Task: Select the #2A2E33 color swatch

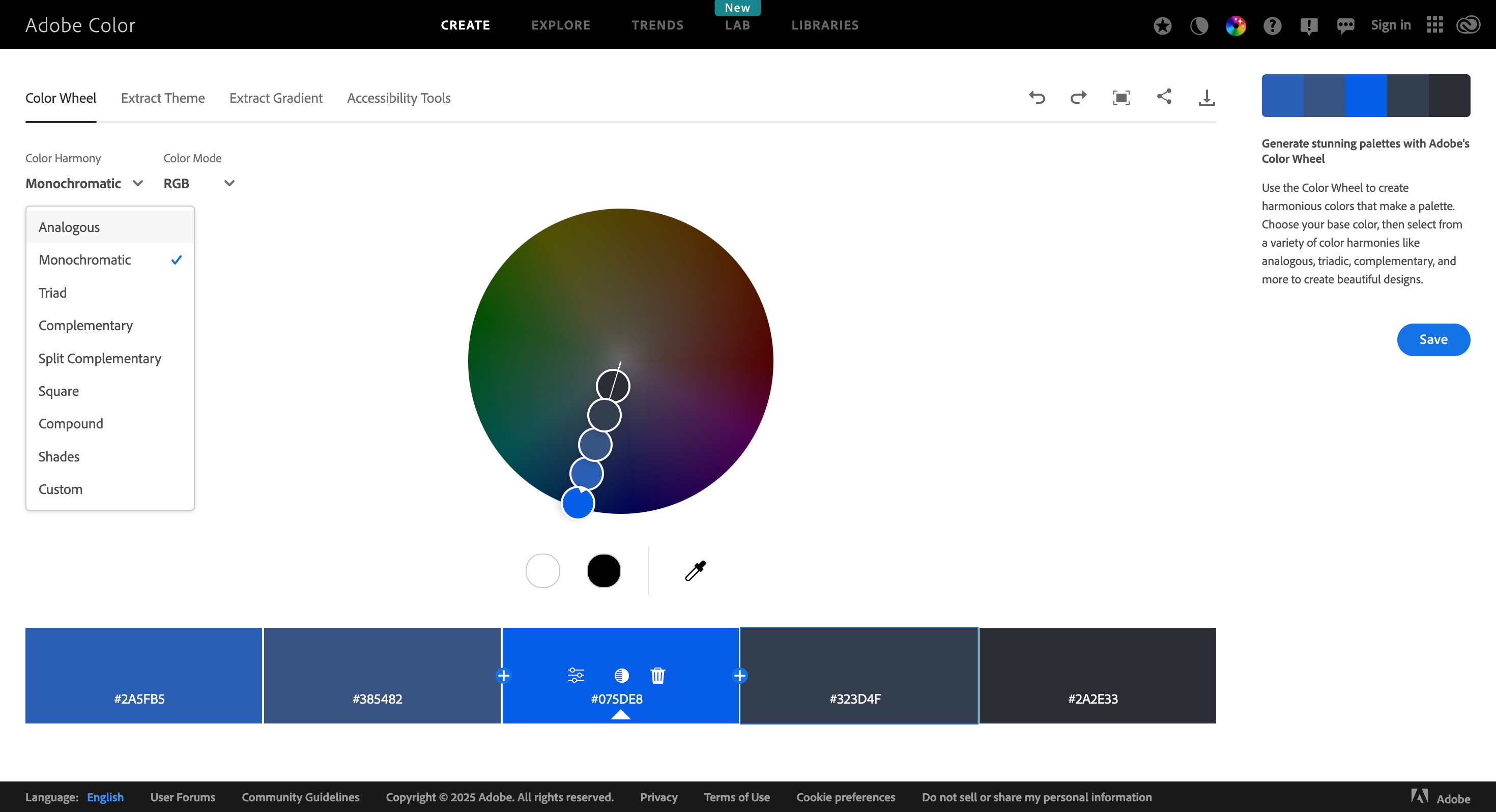Action: pos(1098,676)
